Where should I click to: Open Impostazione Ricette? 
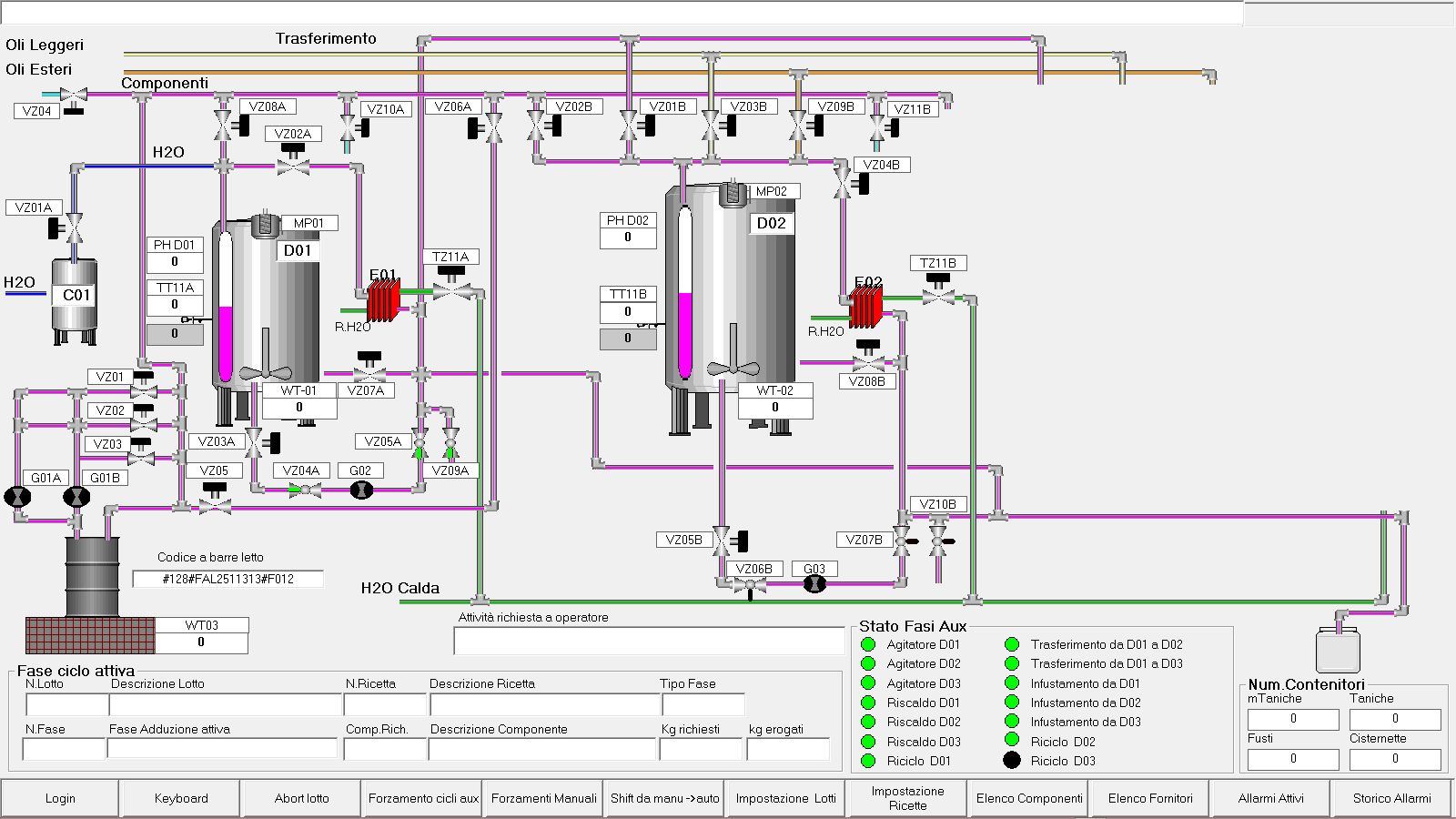(x=907, y=798)
